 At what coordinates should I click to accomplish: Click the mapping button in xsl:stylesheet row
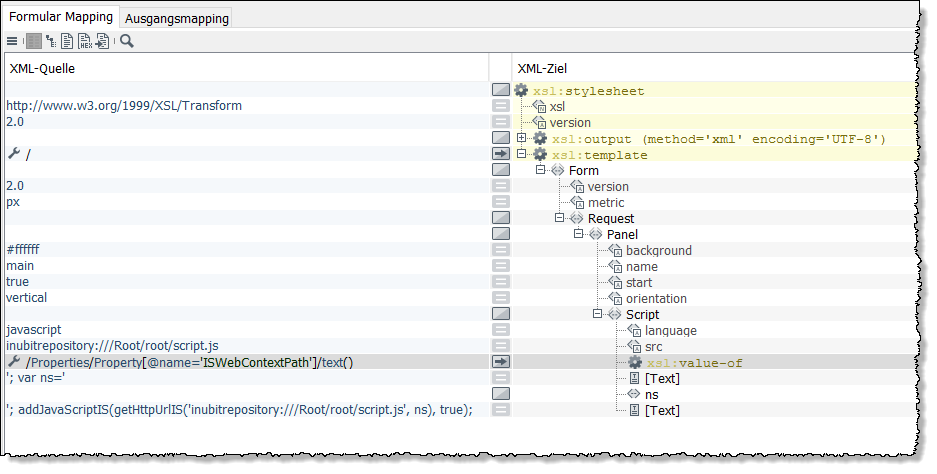point(501,90)
